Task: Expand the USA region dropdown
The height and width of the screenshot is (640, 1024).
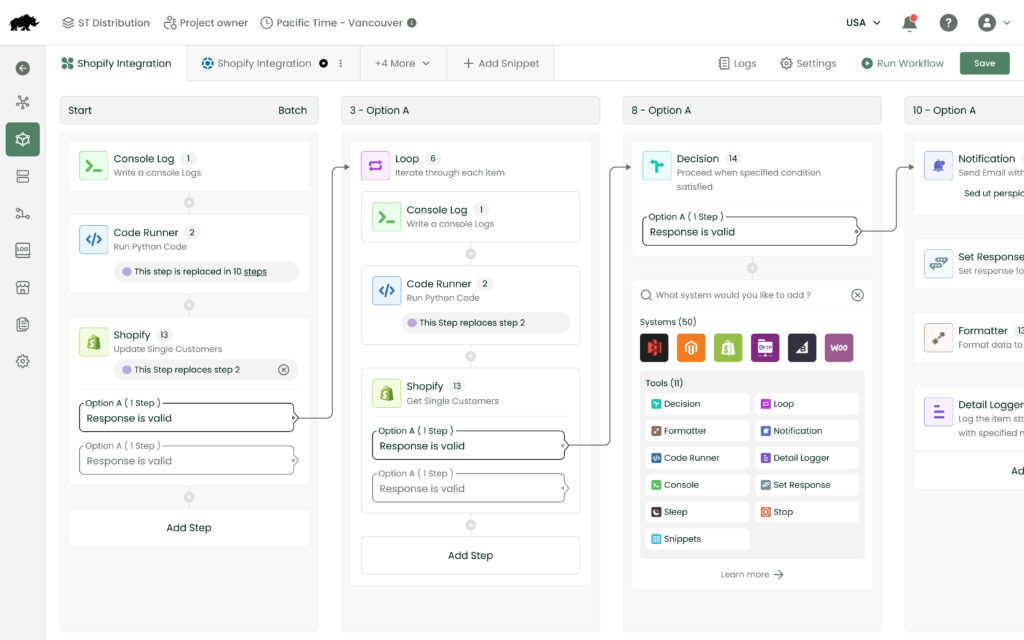Action: pyautogui.click(x=863, y=23)
